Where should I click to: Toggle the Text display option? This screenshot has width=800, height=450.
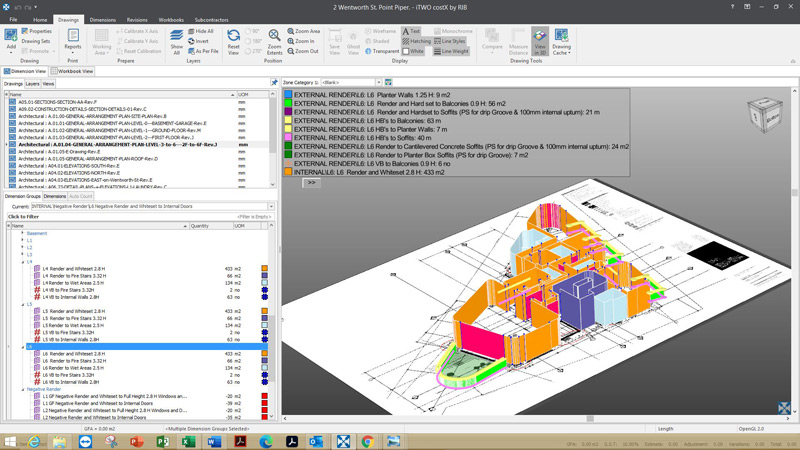coord(411,31)
